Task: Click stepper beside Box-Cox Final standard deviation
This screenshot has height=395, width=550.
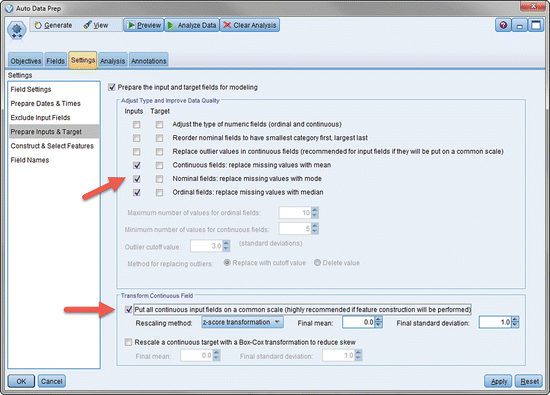Action: point(358,355)
